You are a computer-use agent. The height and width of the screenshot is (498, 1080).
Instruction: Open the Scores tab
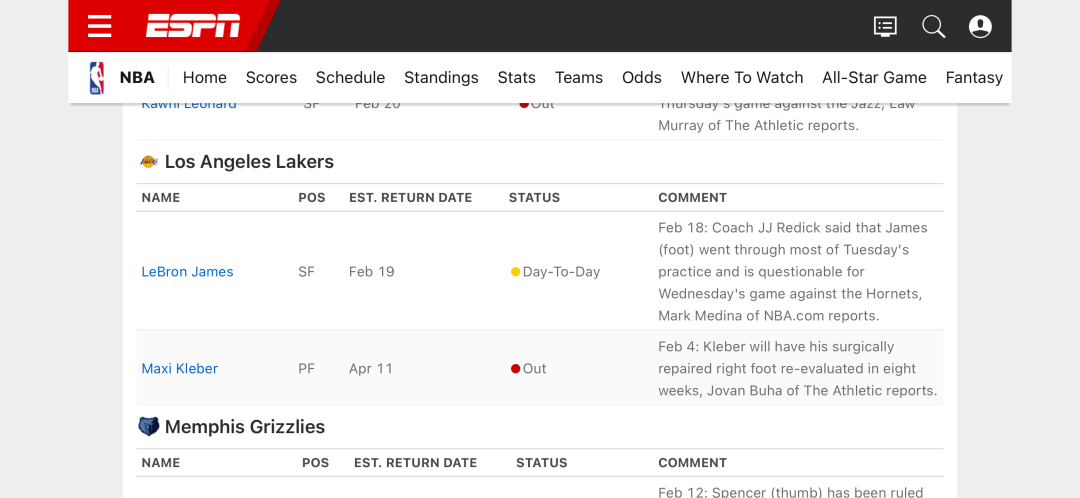pyautogui.click(x=271, y=78)
